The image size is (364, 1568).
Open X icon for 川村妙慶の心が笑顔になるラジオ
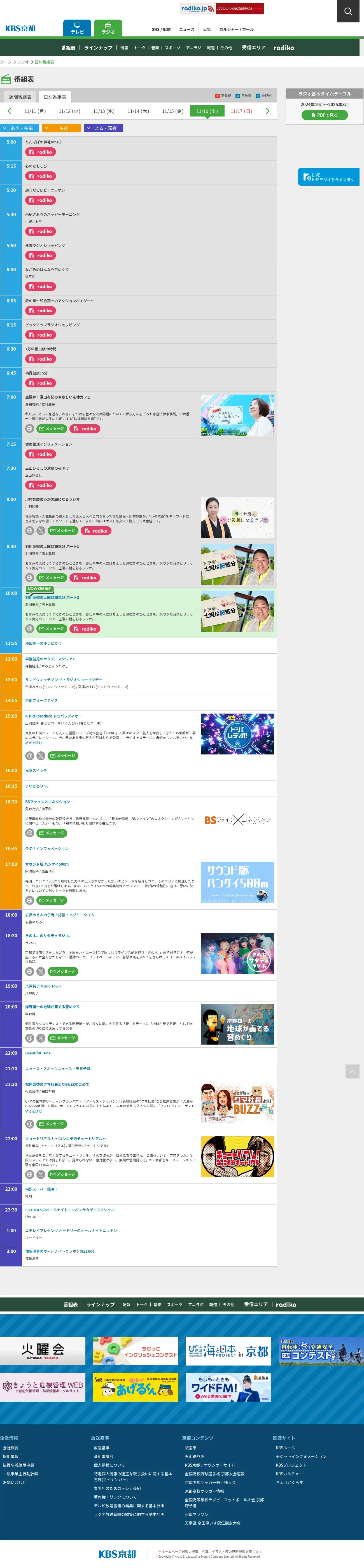41,531
